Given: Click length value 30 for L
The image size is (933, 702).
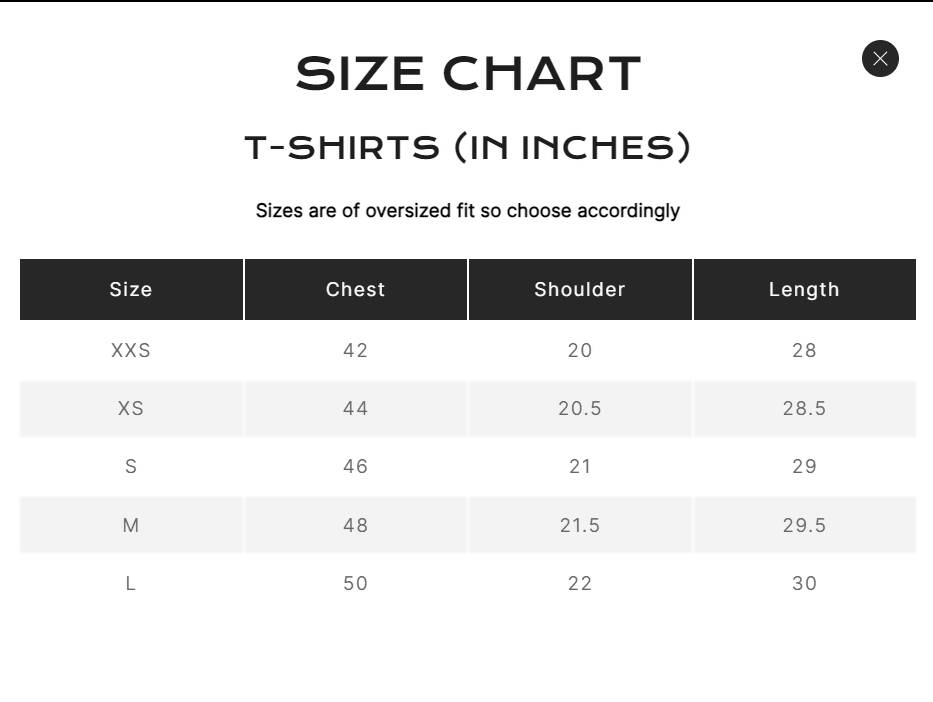Looking at the screenshot, I should [x=804, y=584].
